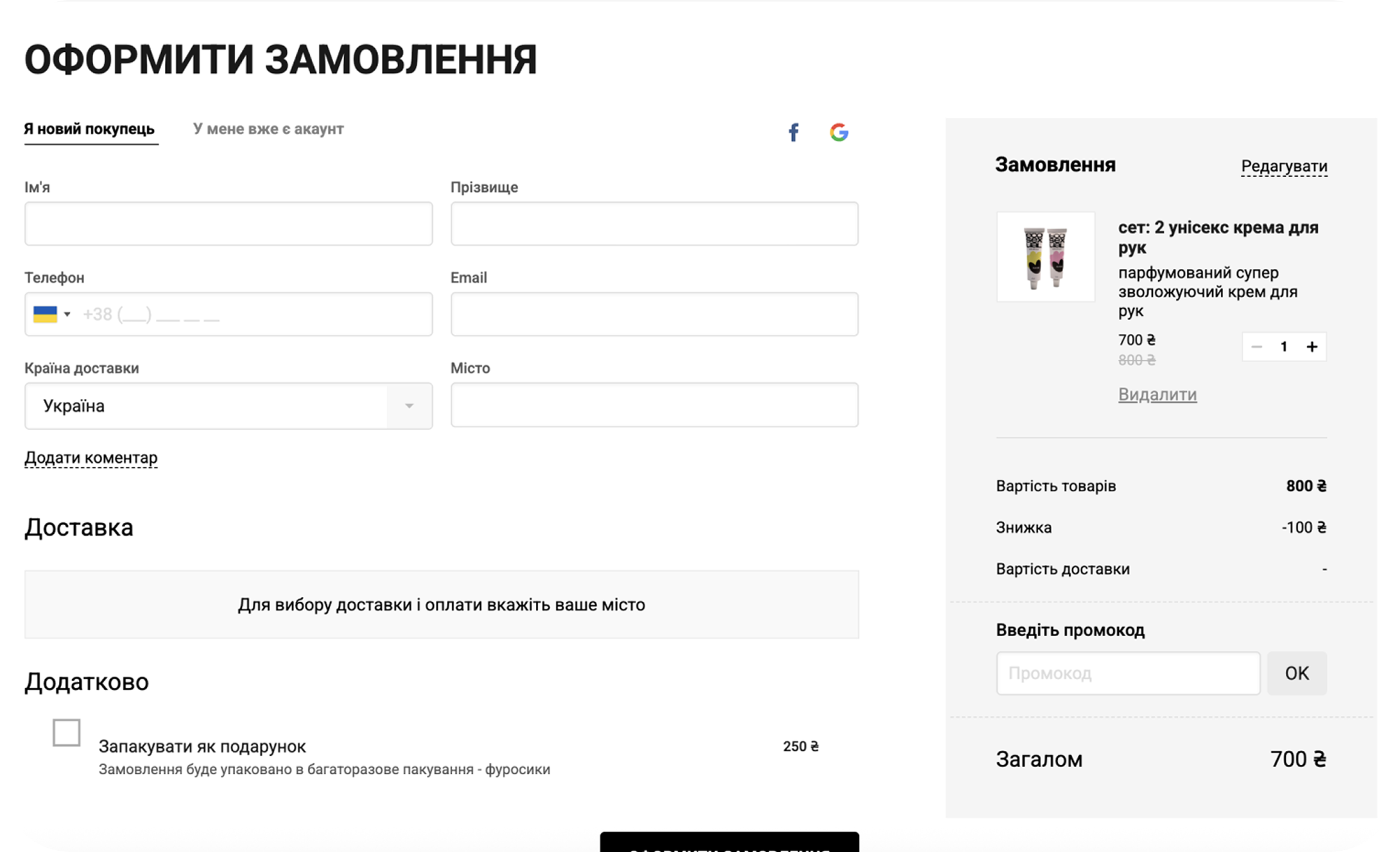The image size is (1400, 852).
Task: Open the phone country flag selector
Action: click(x=52, y=314)
